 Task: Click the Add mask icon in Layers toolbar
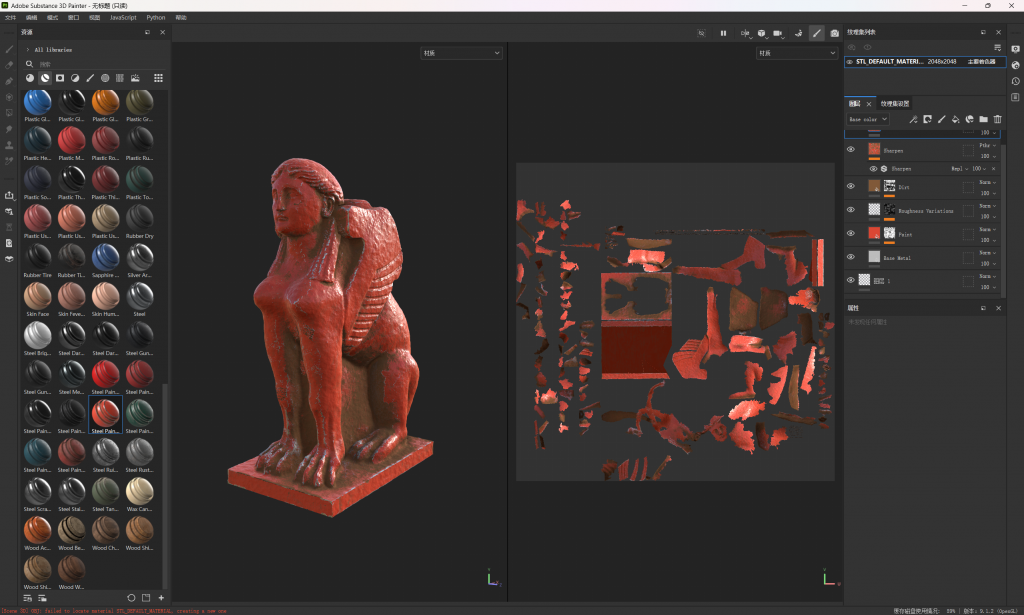point(927,119)
